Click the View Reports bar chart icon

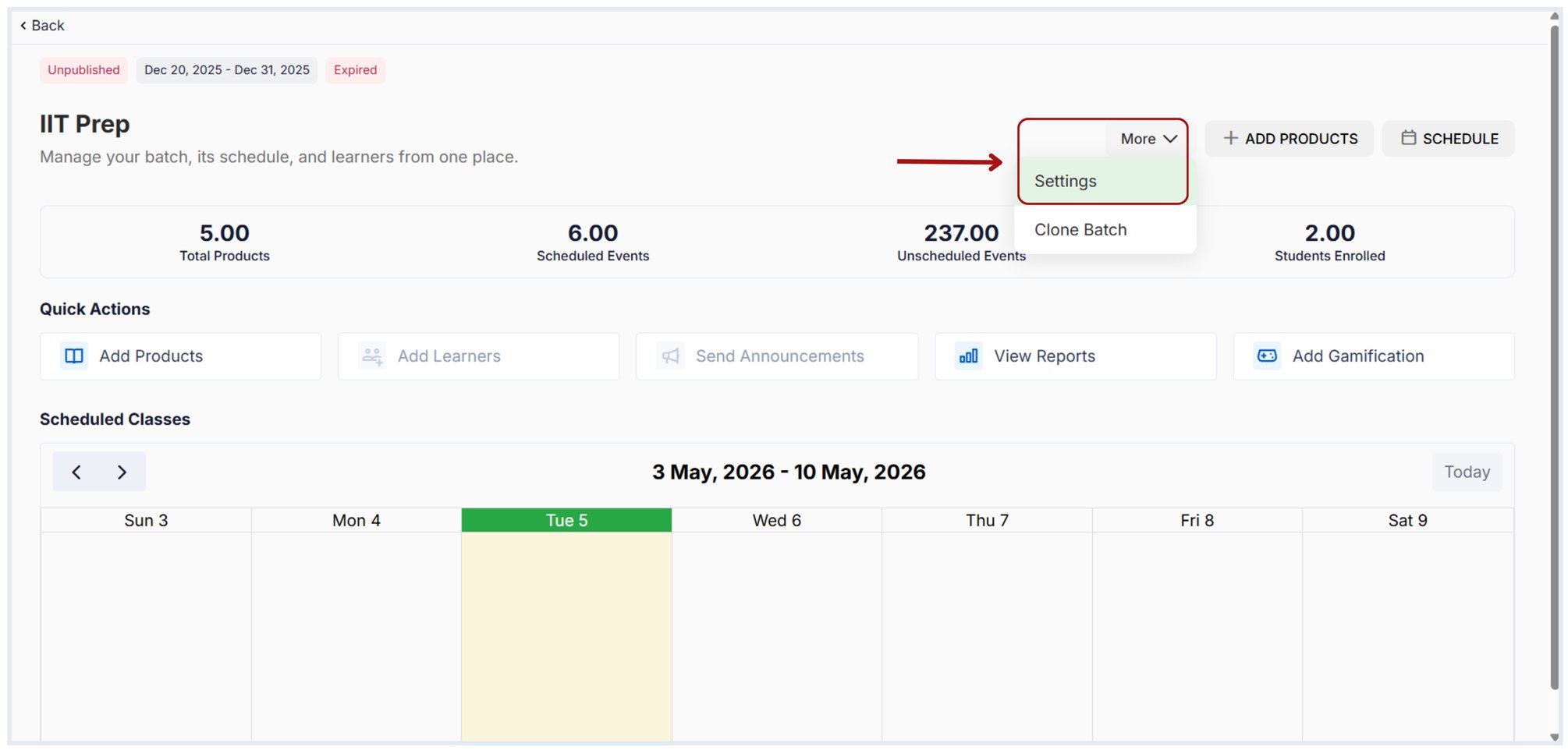pos(969,356)
